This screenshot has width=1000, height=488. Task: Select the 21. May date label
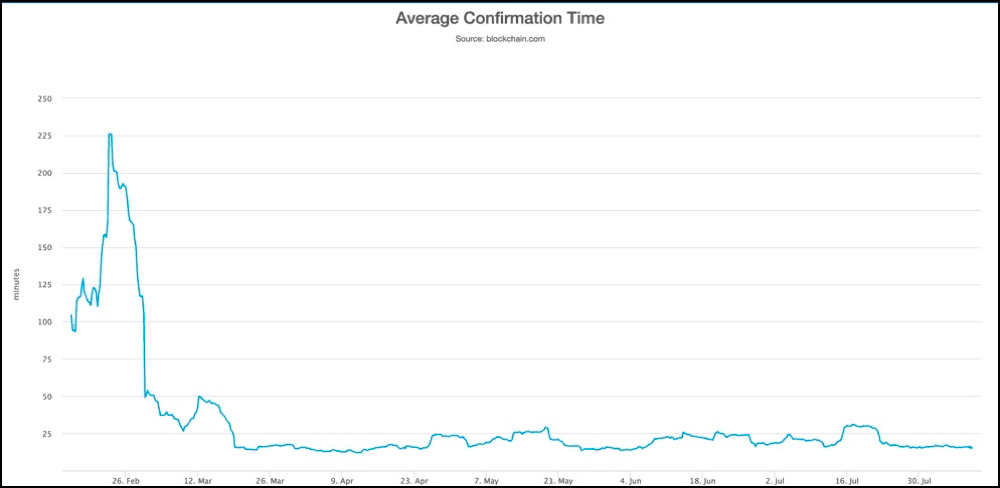point(558,478)
